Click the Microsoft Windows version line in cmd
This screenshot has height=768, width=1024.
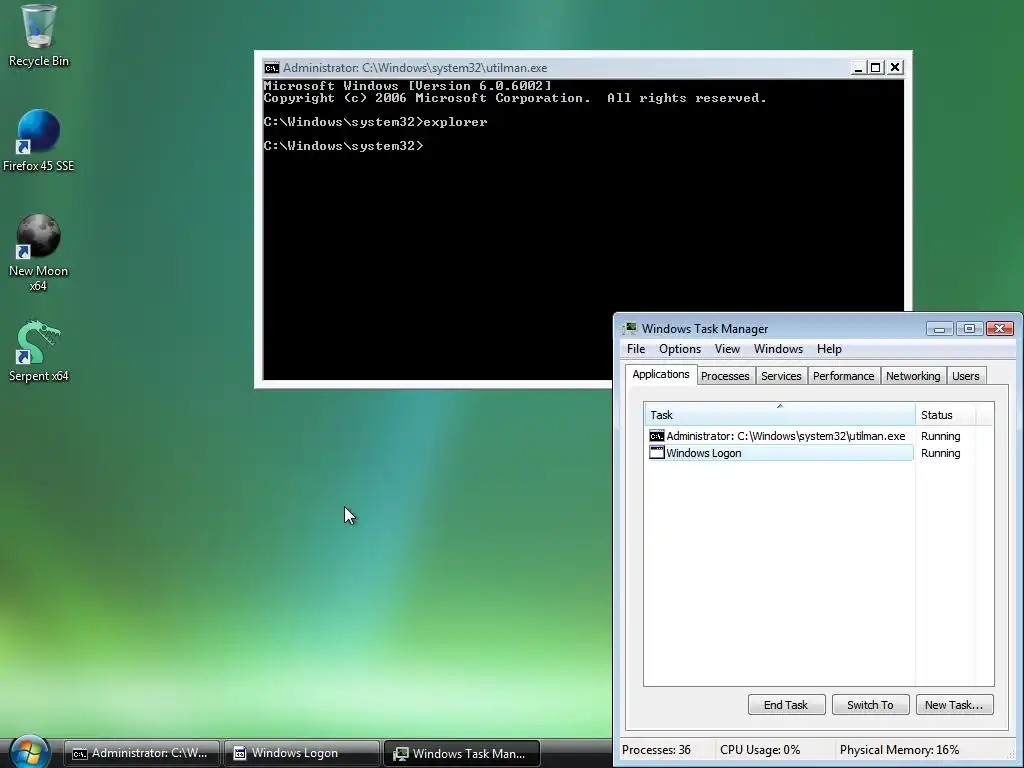408,86
